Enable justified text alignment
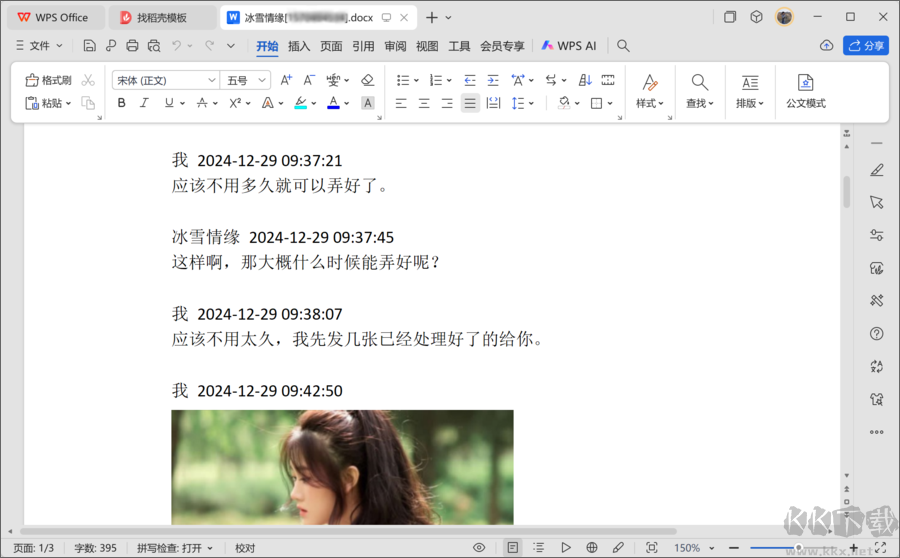This screenshot has width=900, height=558. coord(470,103)
